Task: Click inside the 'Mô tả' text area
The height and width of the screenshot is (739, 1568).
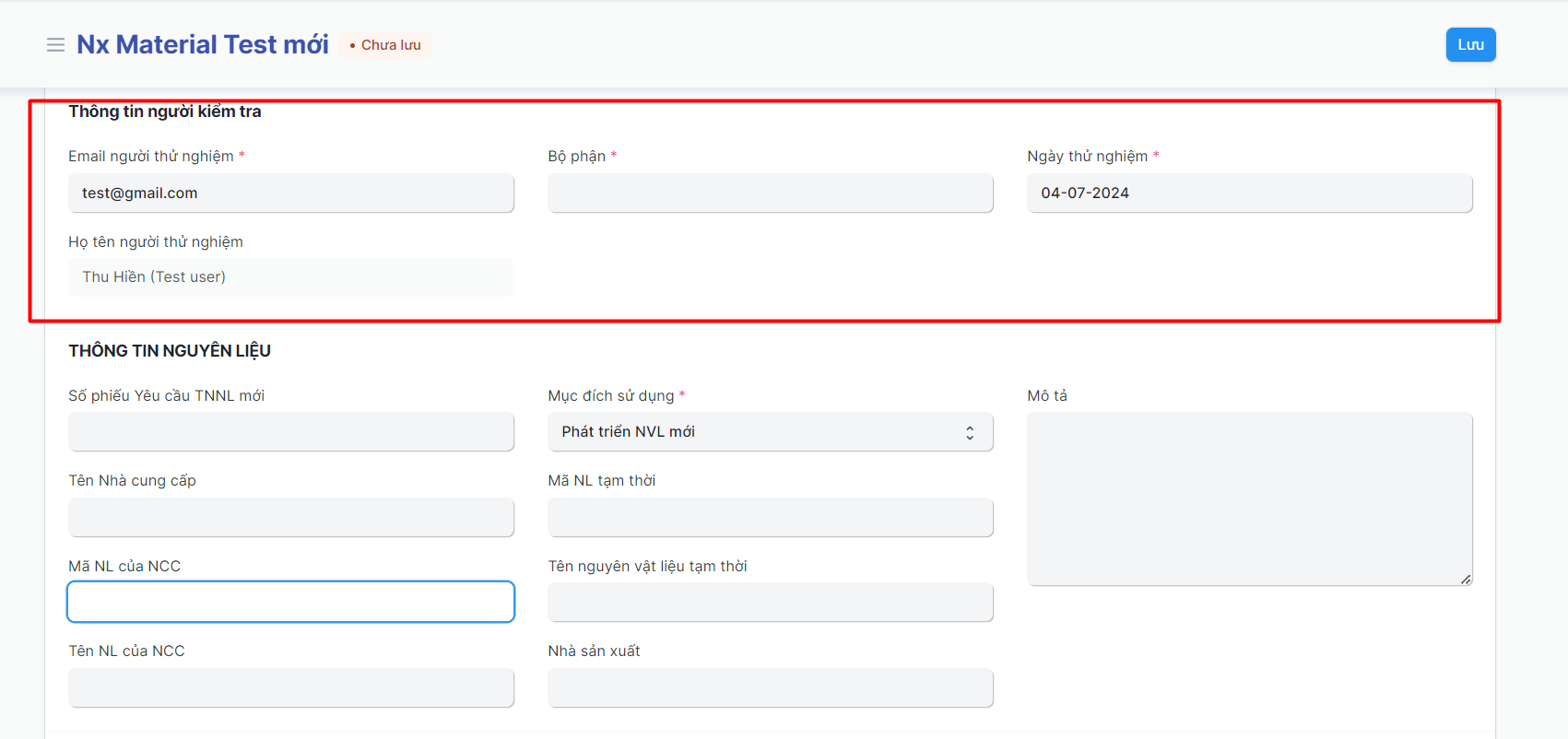Action: [1249, 499]
